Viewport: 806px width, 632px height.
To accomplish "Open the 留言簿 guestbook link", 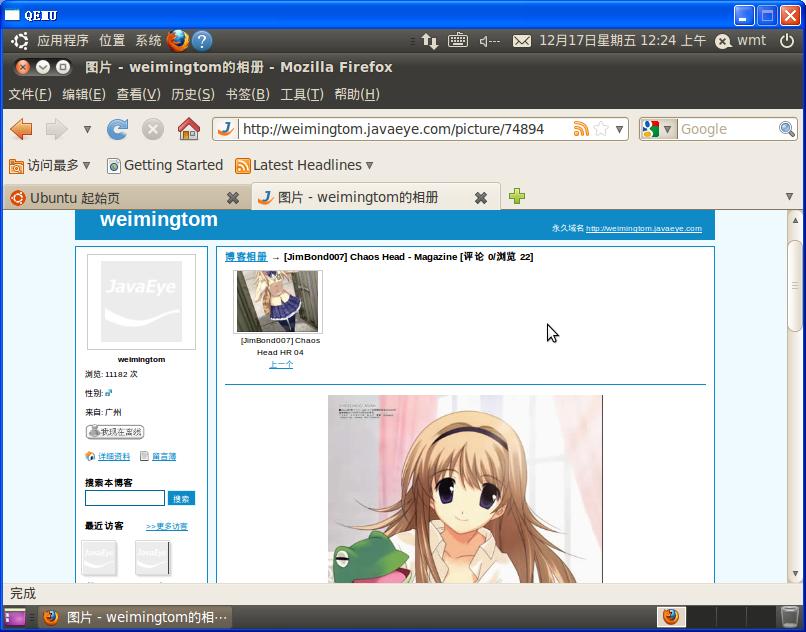I will tap(164, 456).
